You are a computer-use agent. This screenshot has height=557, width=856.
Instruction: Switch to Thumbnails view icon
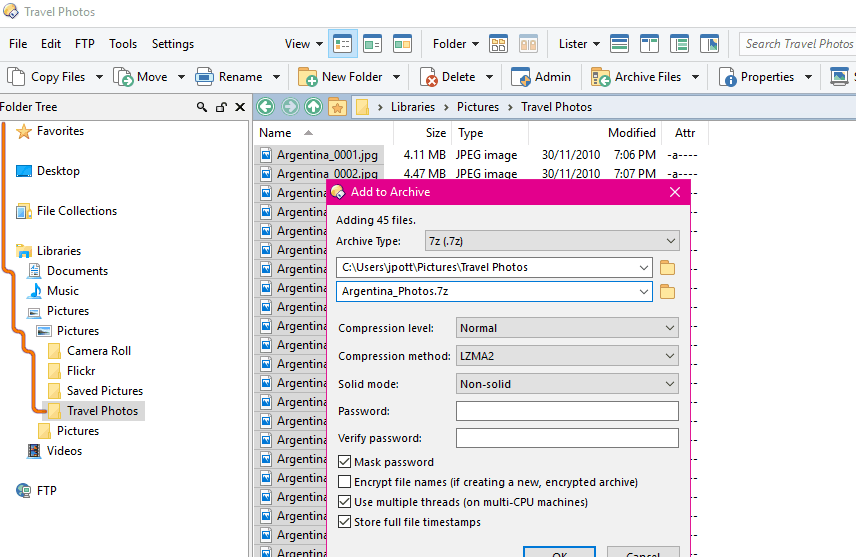[402, 44]
